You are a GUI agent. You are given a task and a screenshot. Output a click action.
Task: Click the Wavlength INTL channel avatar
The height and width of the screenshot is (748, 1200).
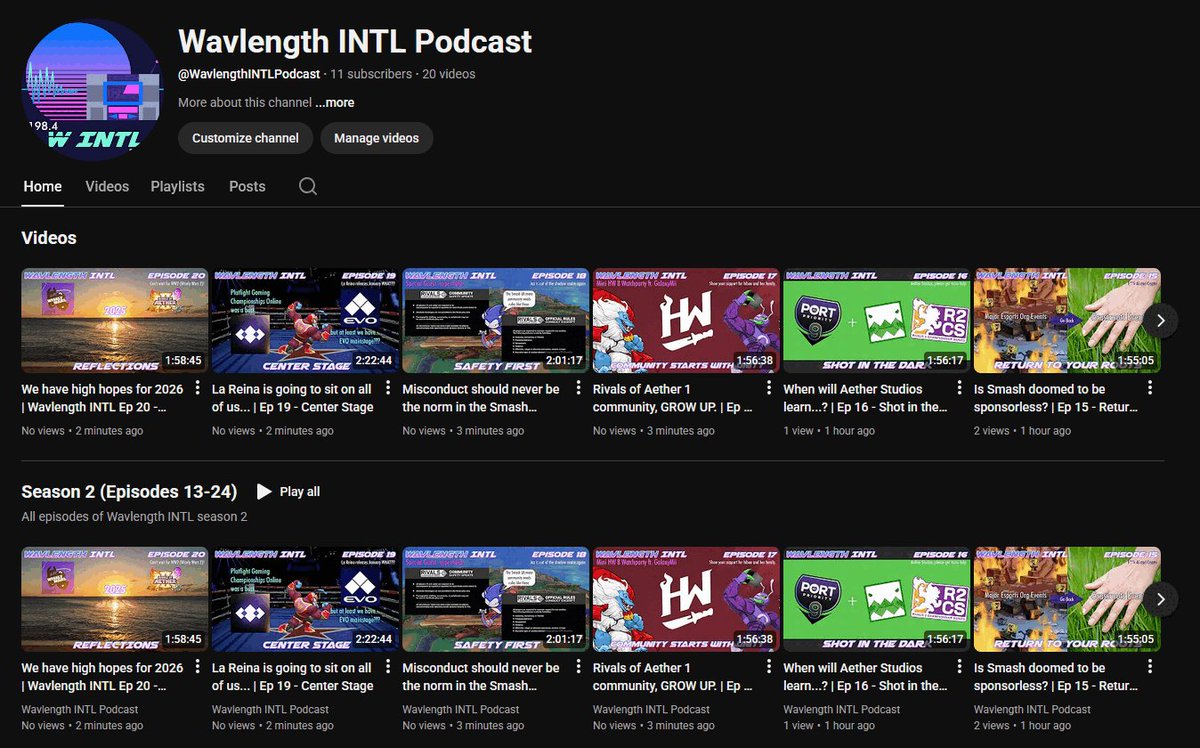pyautogui.click(x=90, y=88)
